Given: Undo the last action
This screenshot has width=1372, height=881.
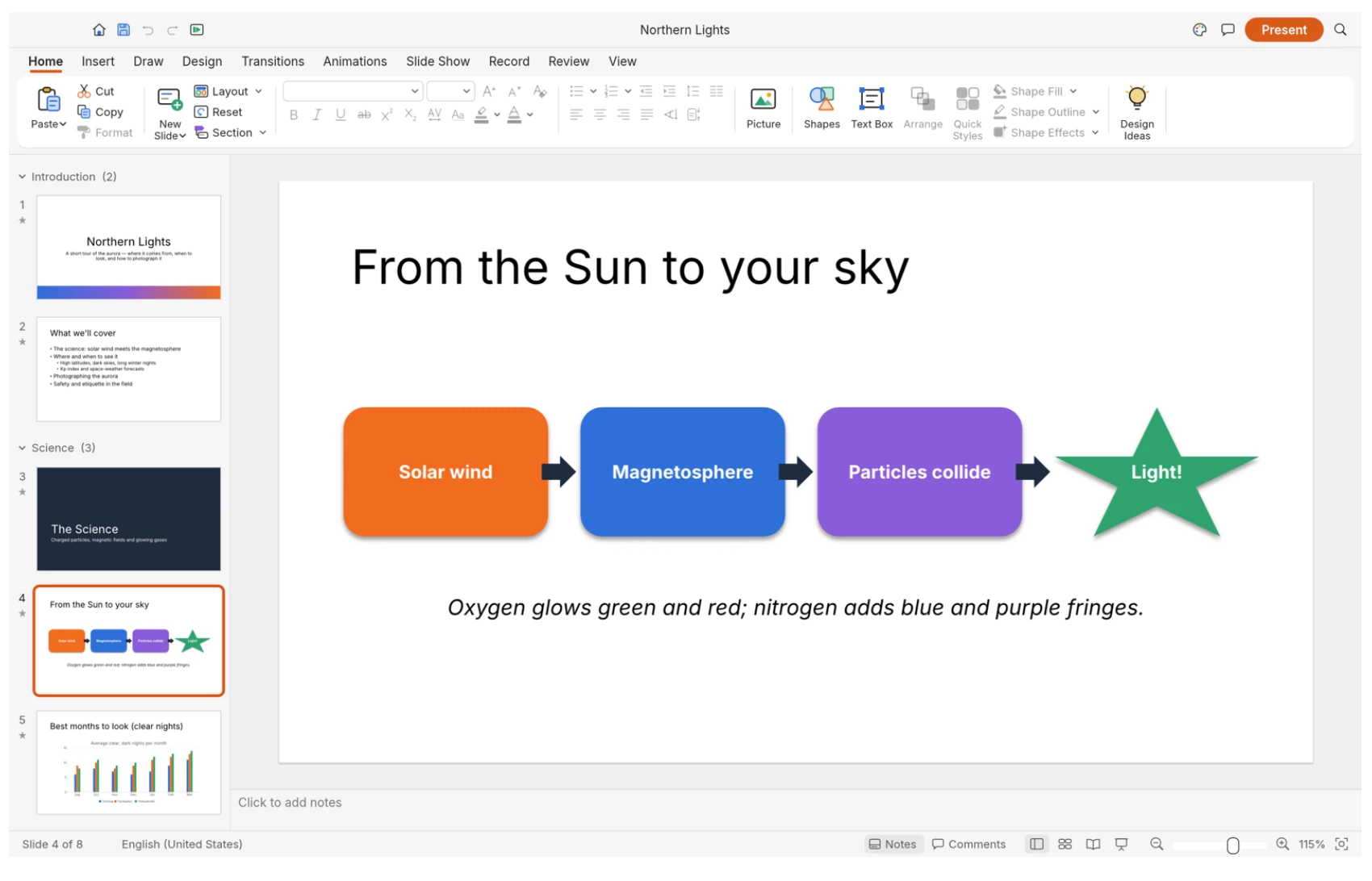Looking at the screenshot, I should [x=148, y=30].
